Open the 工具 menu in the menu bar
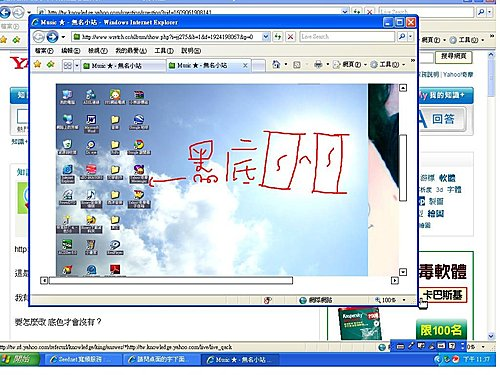 coord(164,51)
